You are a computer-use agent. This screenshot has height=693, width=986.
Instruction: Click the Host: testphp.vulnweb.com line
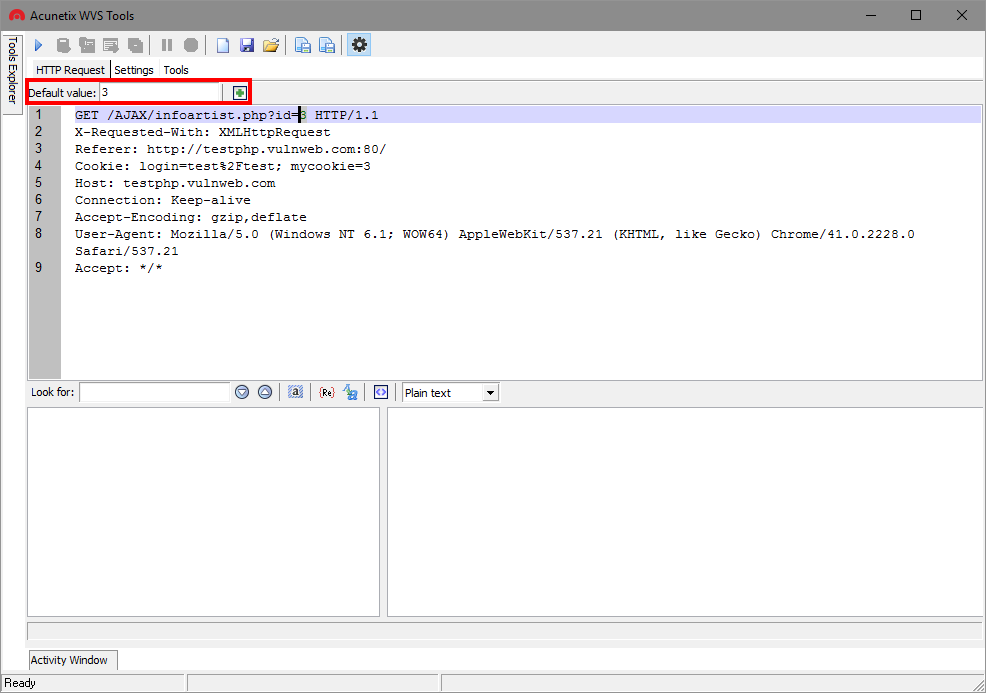click(175, 183)
